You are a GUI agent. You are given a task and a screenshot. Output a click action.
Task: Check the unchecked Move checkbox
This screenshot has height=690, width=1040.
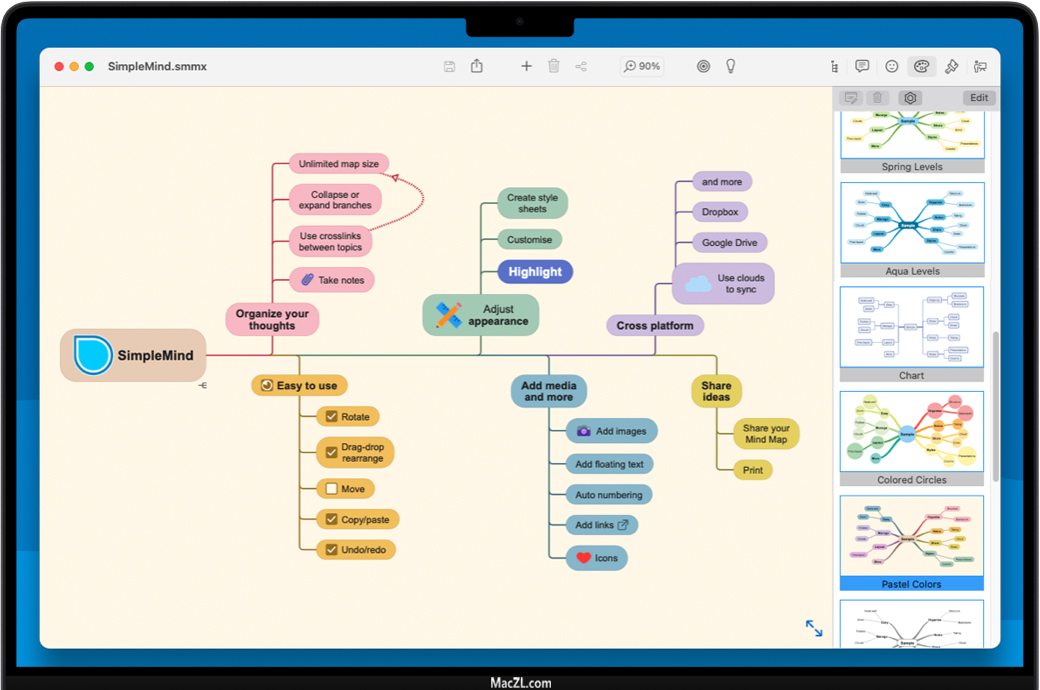coord(332,489)
